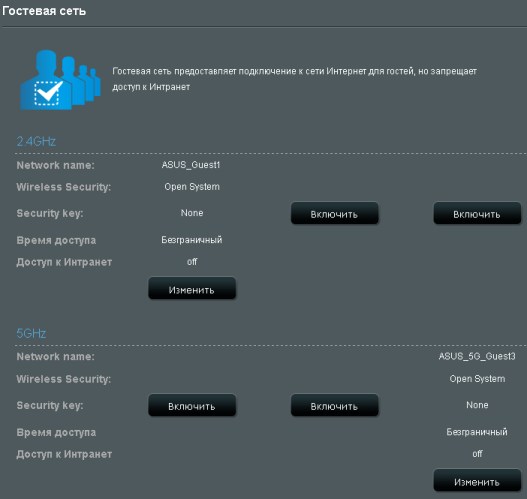Screen dimensions: 527x499
Task: Click the guest network people icon
Action: [60, 80]
